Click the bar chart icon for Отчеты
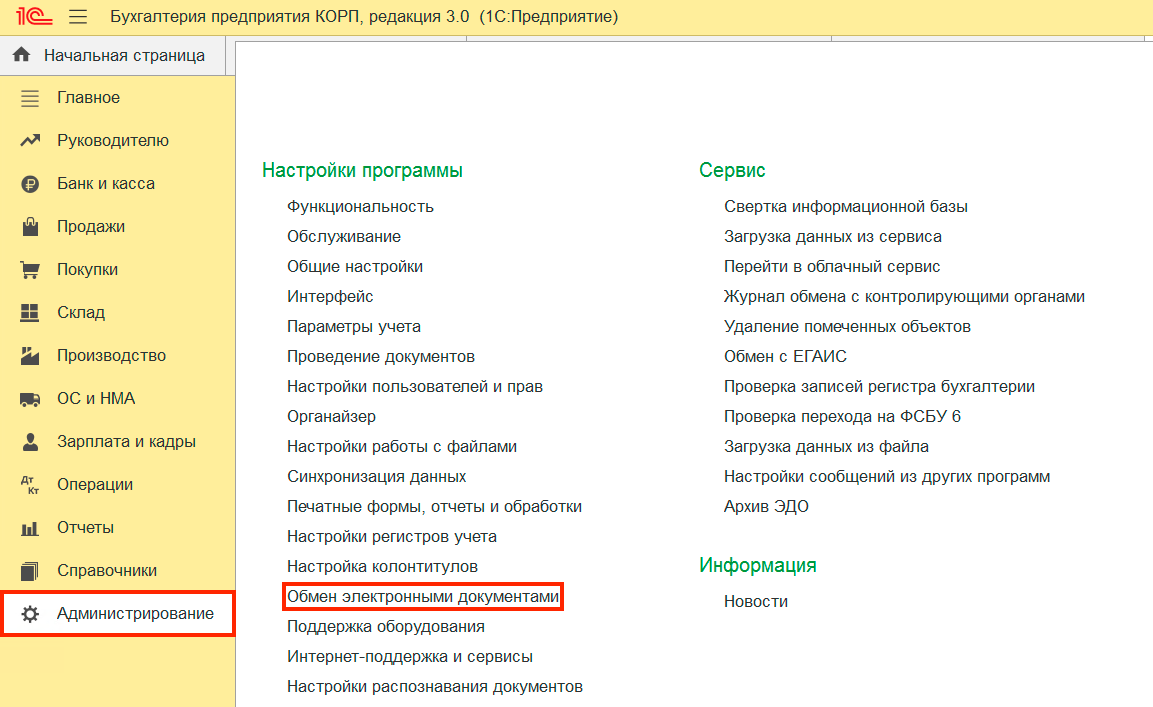The width and height of the screenshot is (1153, 707). click(30, 528)
